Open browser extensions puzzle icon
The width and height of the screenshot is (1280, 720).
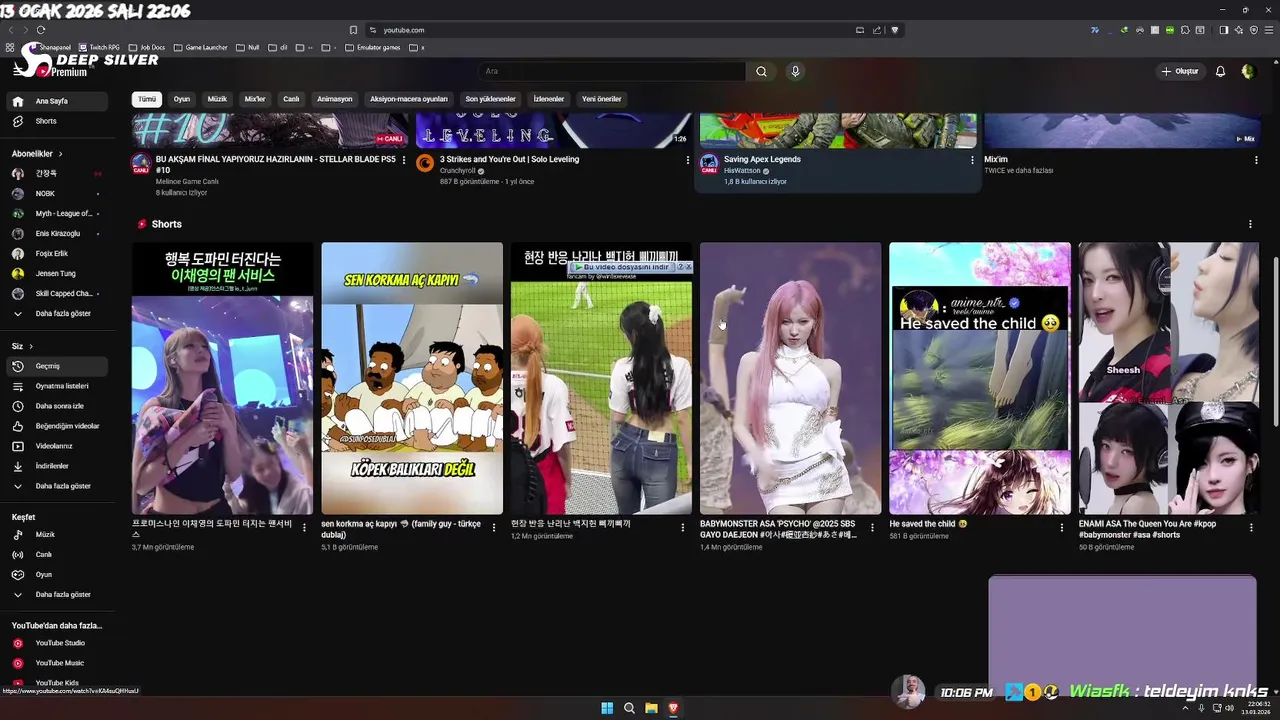(1185, 30)
